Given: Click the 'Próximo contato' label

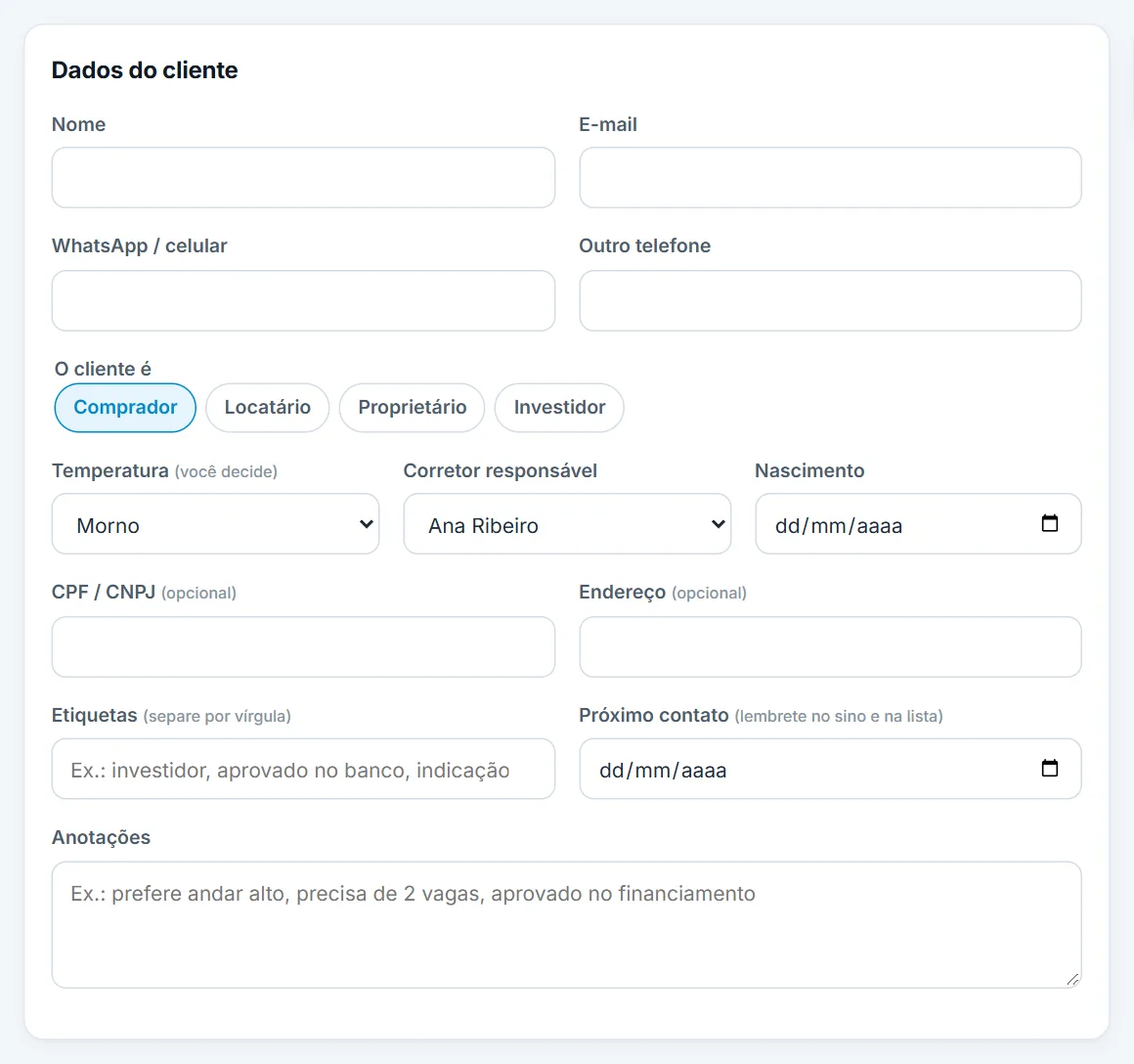Looking at the screenshot, I should pyautogui.click(x=654, y=715).
